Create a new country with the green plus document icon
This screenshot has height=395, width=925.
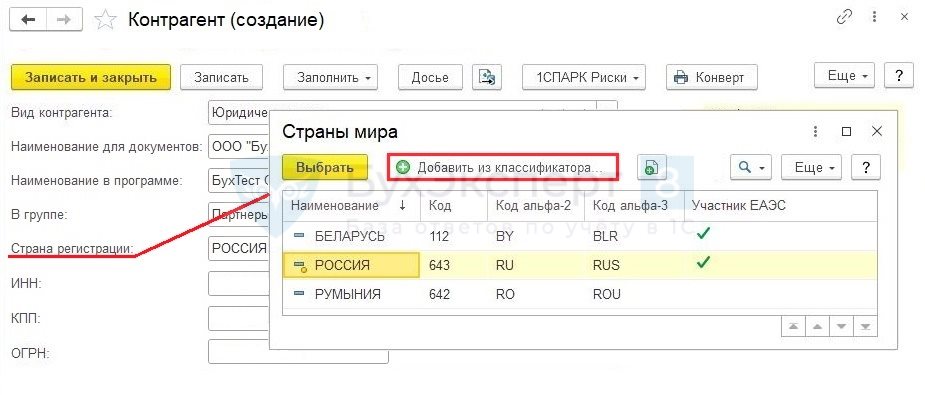[651, 167]
